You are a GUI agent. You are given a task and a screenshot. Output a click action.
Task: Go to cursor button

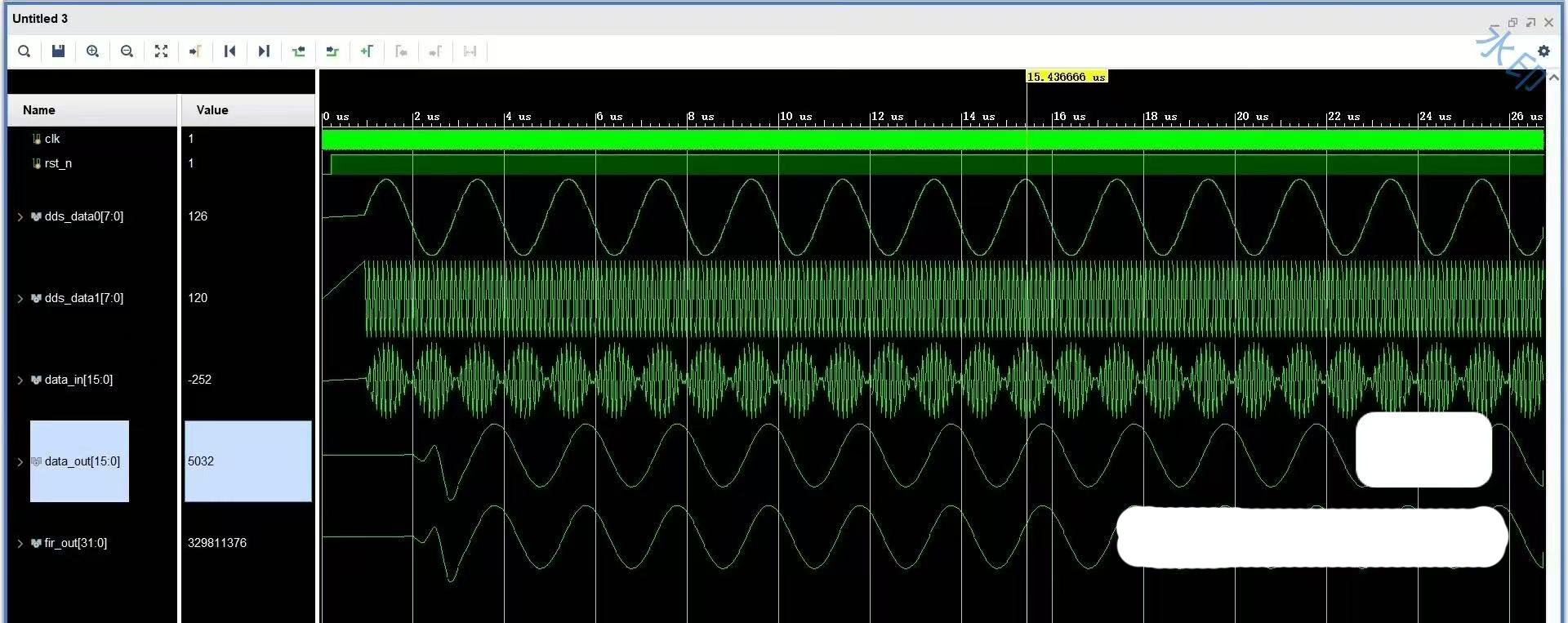(x=195, y=51)
